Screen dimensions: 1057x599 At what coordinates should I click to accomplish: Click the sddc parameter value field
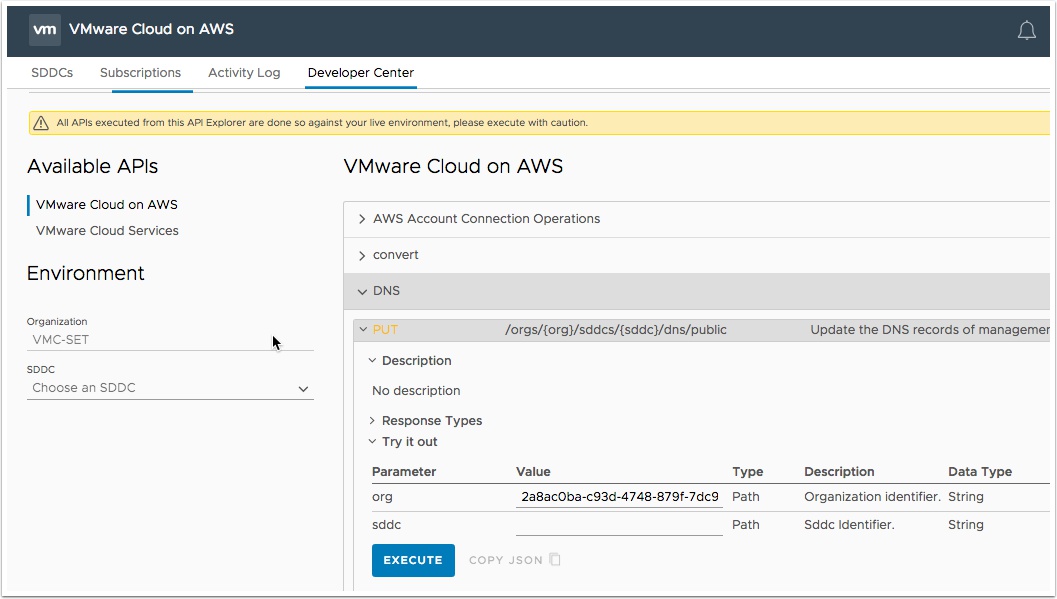click(619, 525)
